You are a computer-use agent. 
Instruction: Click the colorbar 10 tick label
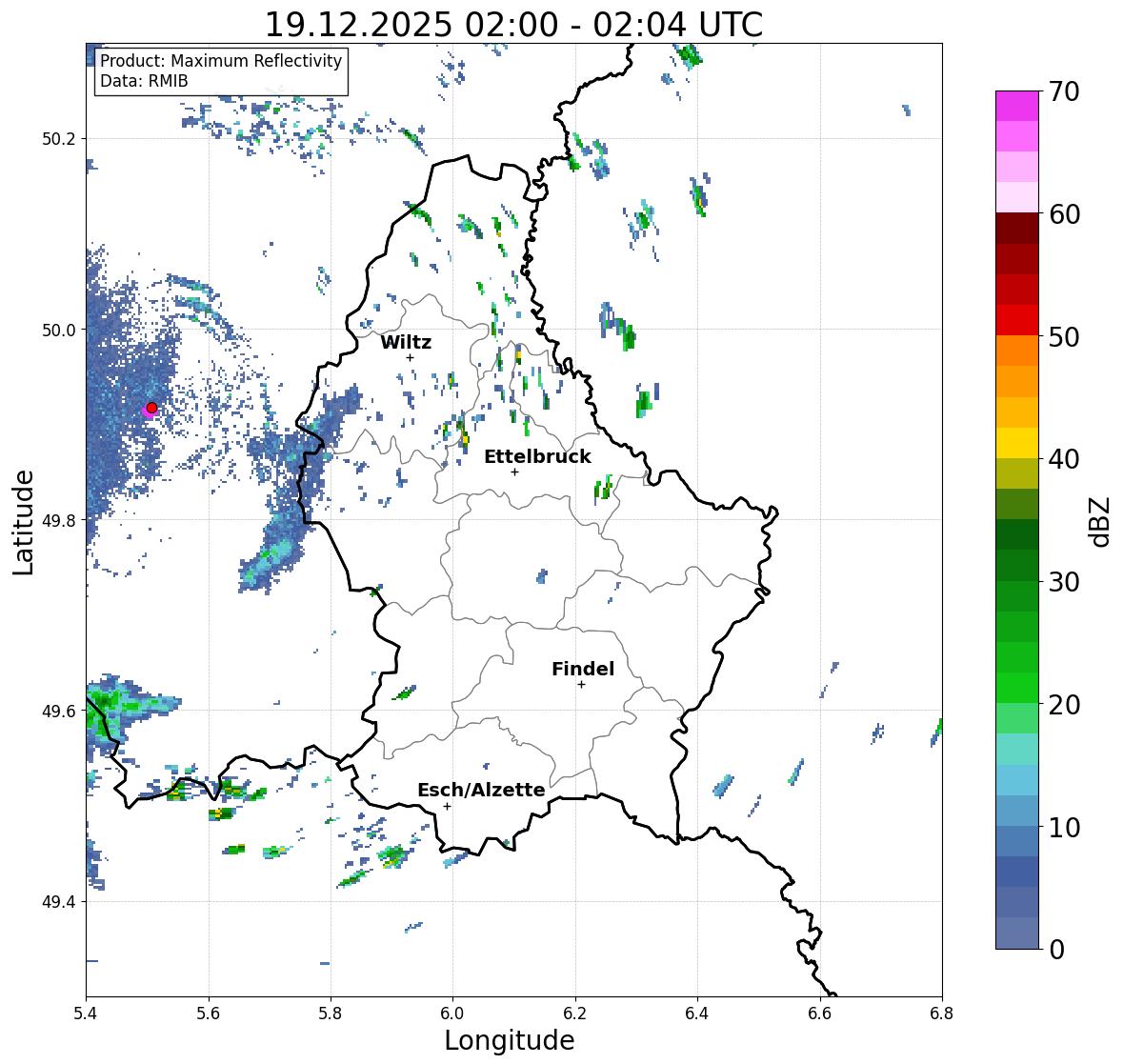1064,827
